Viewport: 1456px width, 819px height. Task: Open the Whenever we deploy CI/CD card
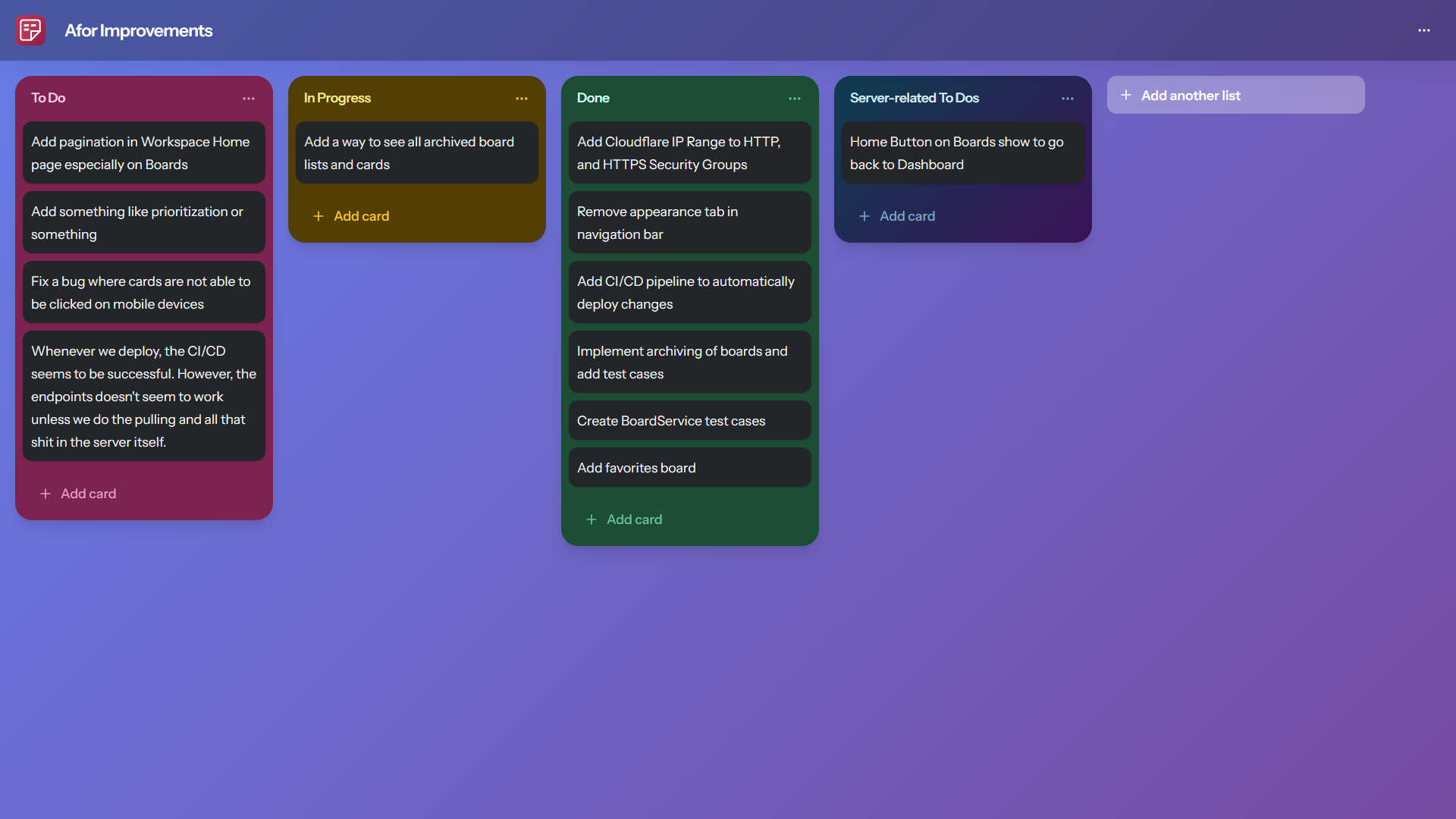(144, 396)
